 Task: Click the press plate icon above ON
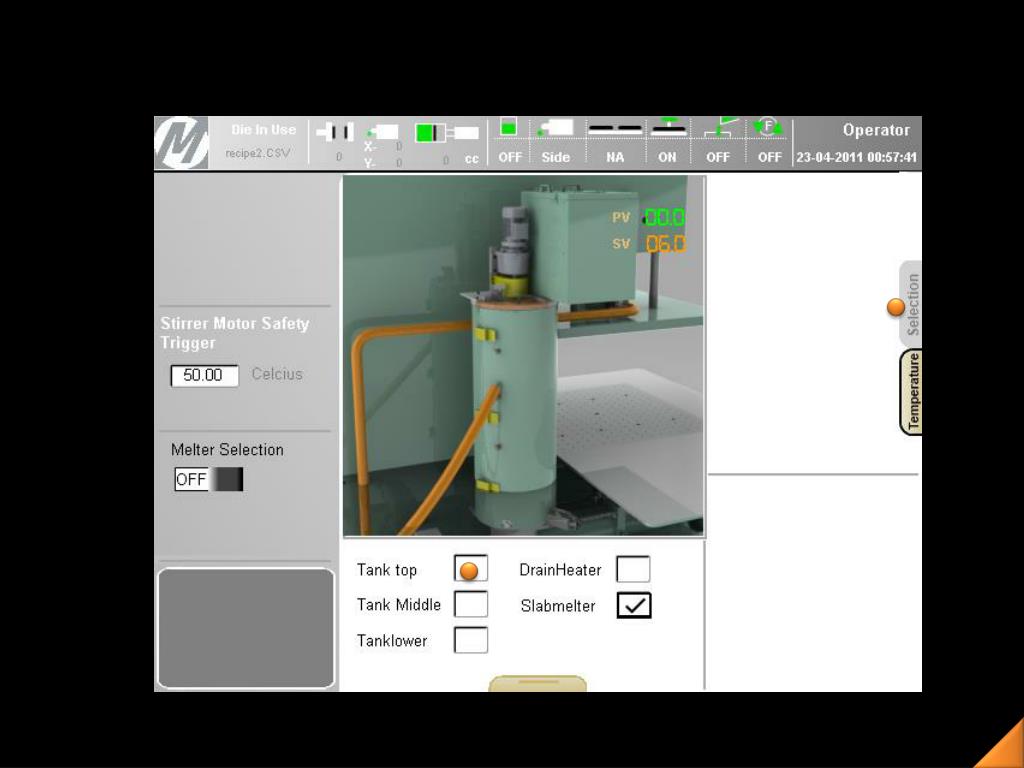(x=667, y=127)
